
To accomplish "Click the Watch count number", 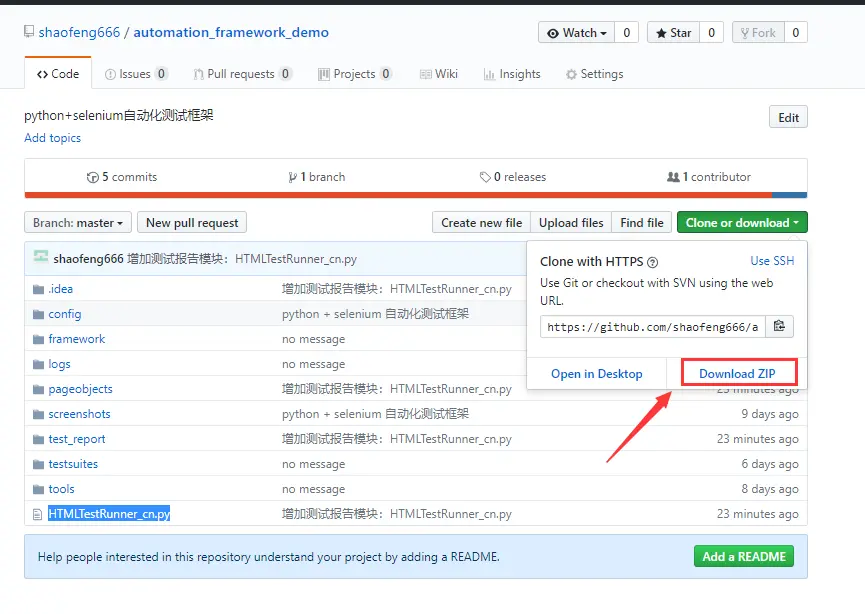I will pyautogui.click(x=627, y=33).
